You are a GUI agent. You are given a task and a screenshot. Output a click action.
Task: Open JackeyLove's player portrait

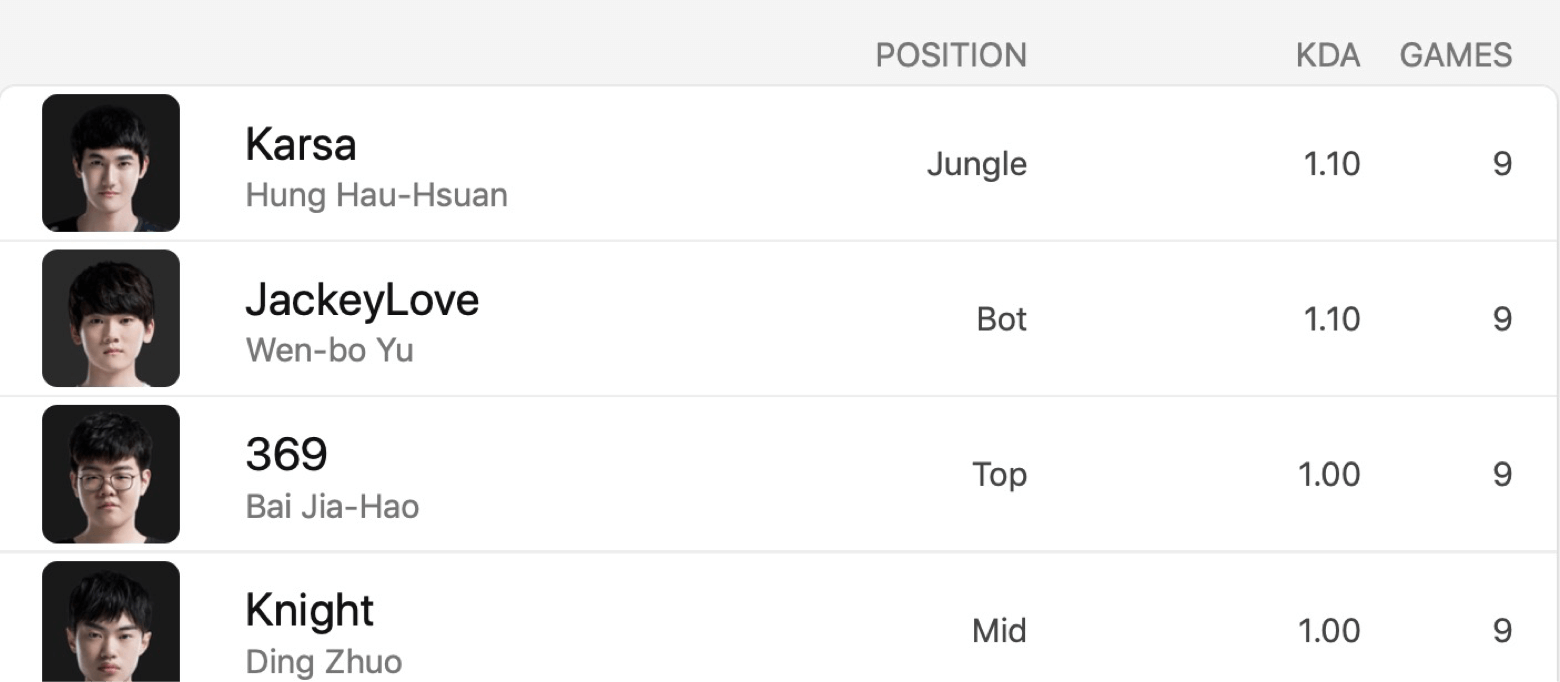(x=111, y=318)
